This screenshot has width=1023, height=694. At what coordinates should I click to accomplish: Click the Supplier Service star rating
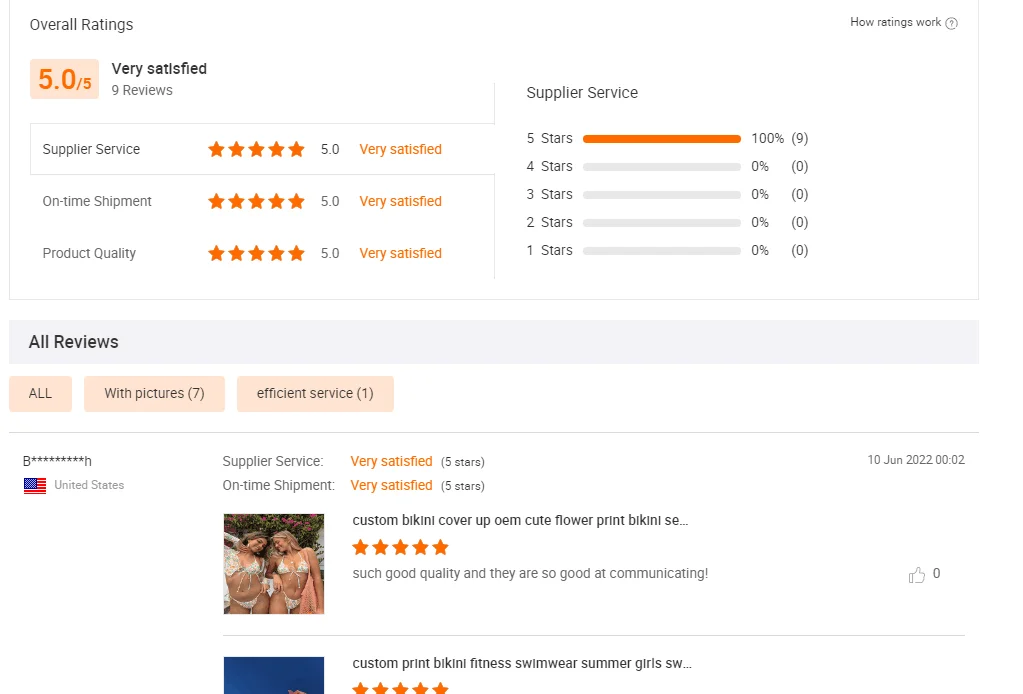pos(256,150)
